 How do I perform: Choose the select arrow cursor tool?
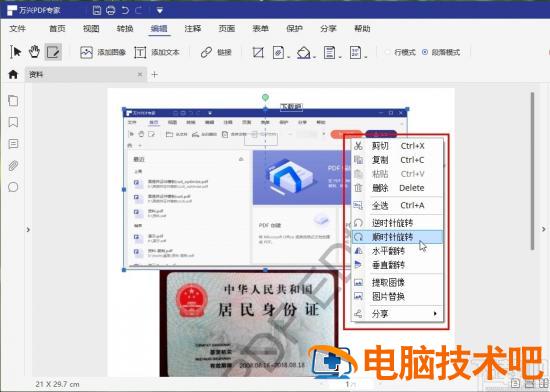coord(15,52)
